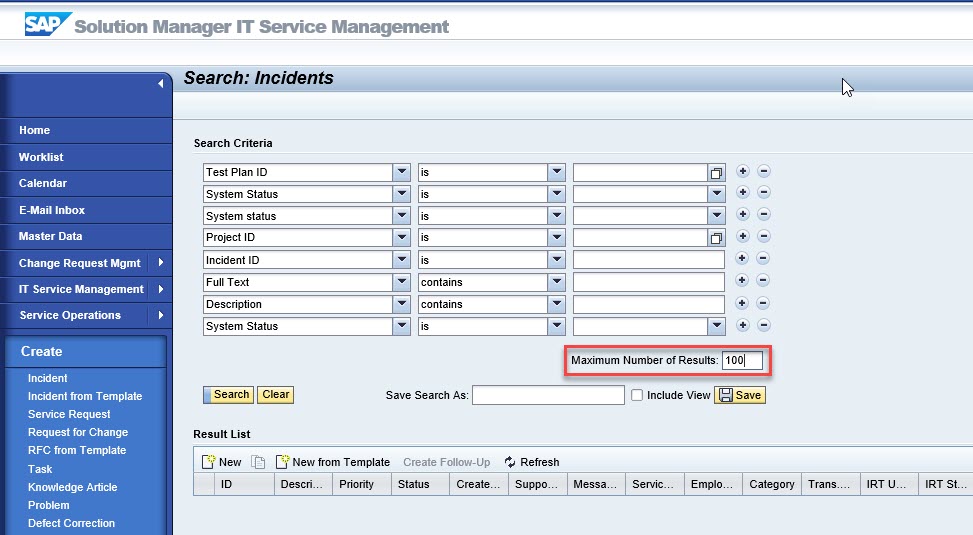This screenshot has height=535, width=973.
Task: Click the Category column header
Action: point(771,484)
